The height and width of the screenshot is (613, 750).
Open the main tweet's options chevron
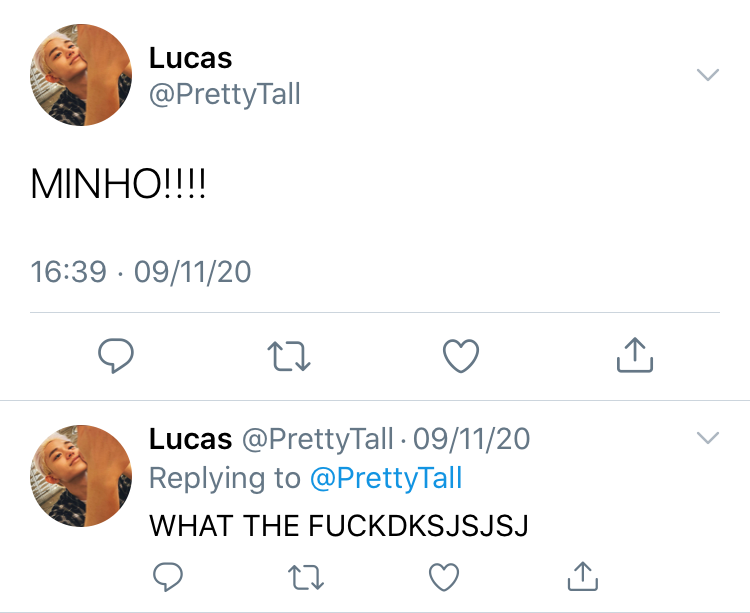[708, 75]
